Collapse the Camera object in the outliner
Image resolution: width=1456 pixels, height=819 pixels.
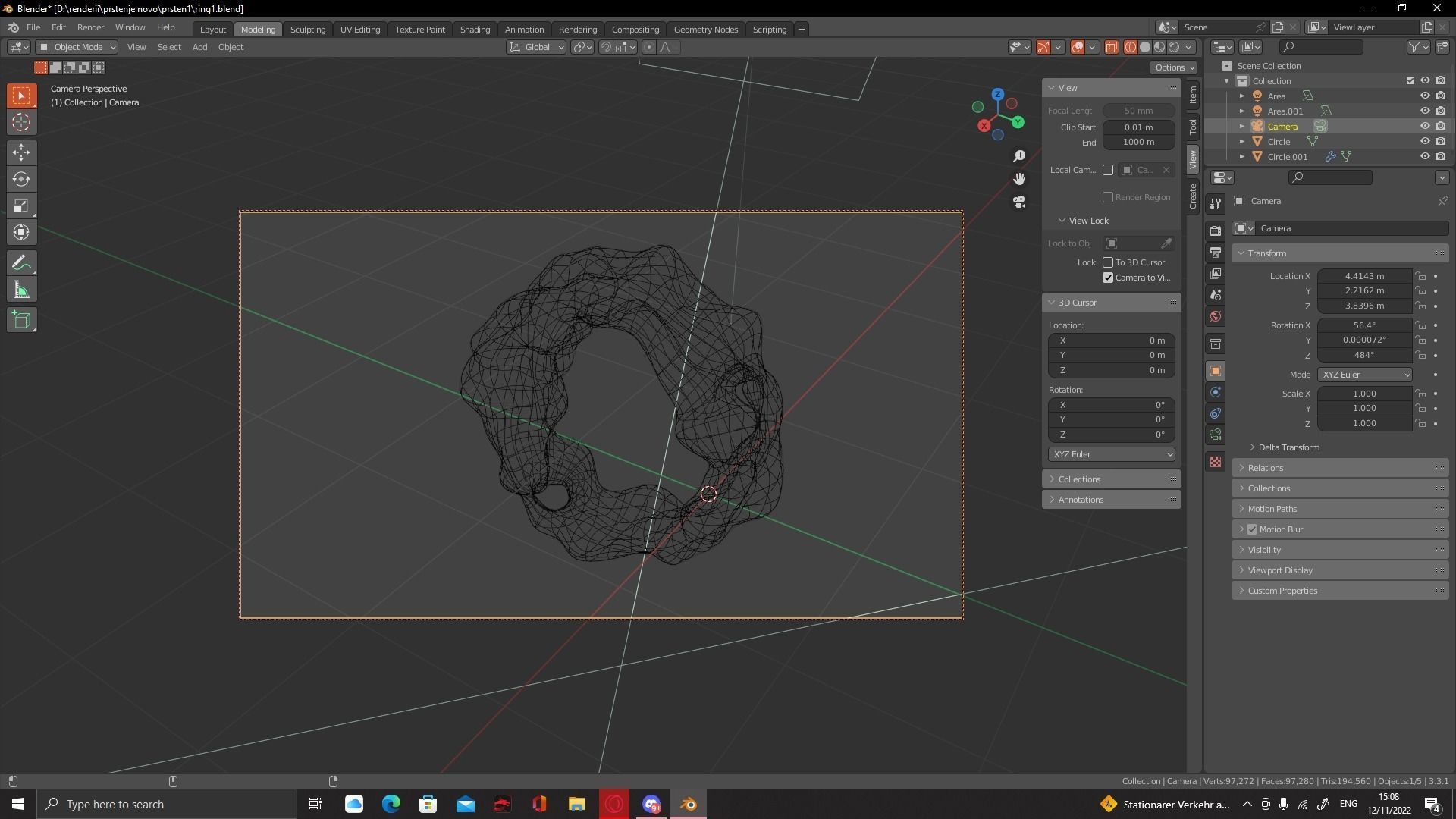click(1241, 126)
